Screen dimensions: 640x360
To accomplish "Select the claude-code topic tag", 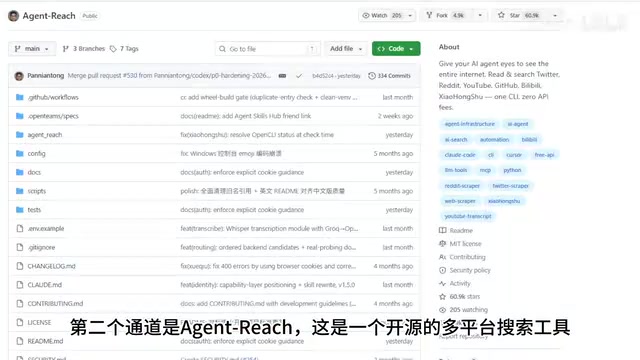I will click(x=460, y=155).
